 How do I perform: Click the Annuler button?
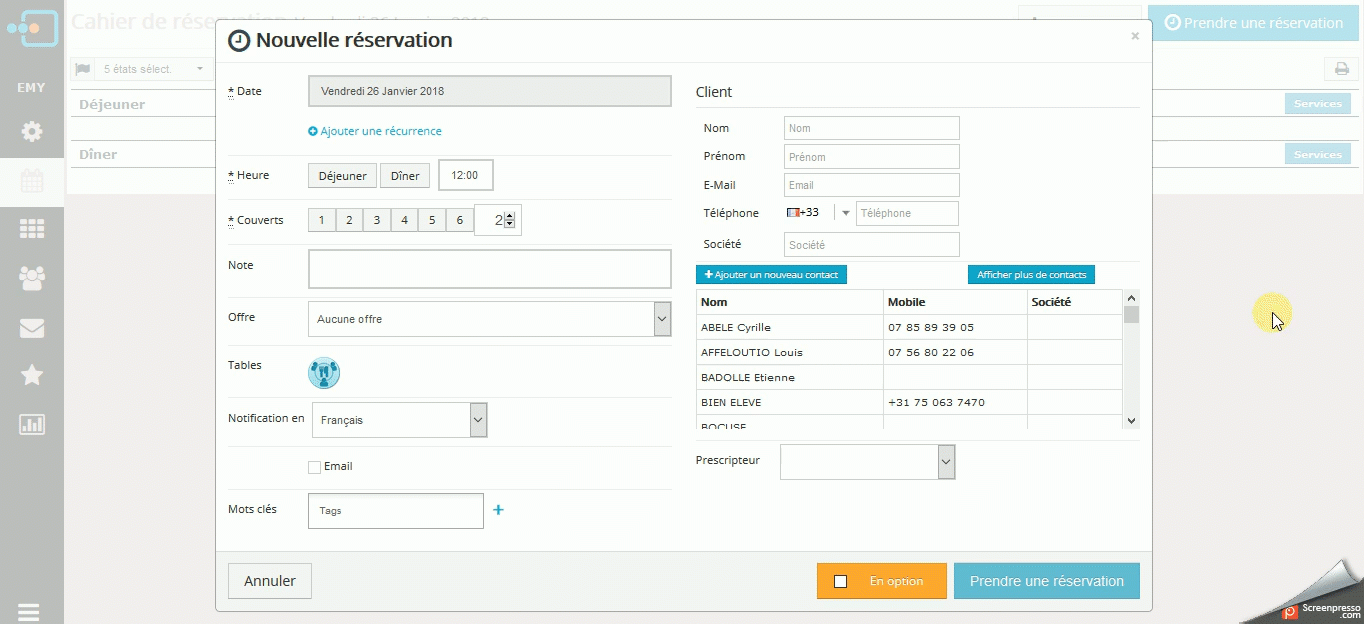pos(270,581)
